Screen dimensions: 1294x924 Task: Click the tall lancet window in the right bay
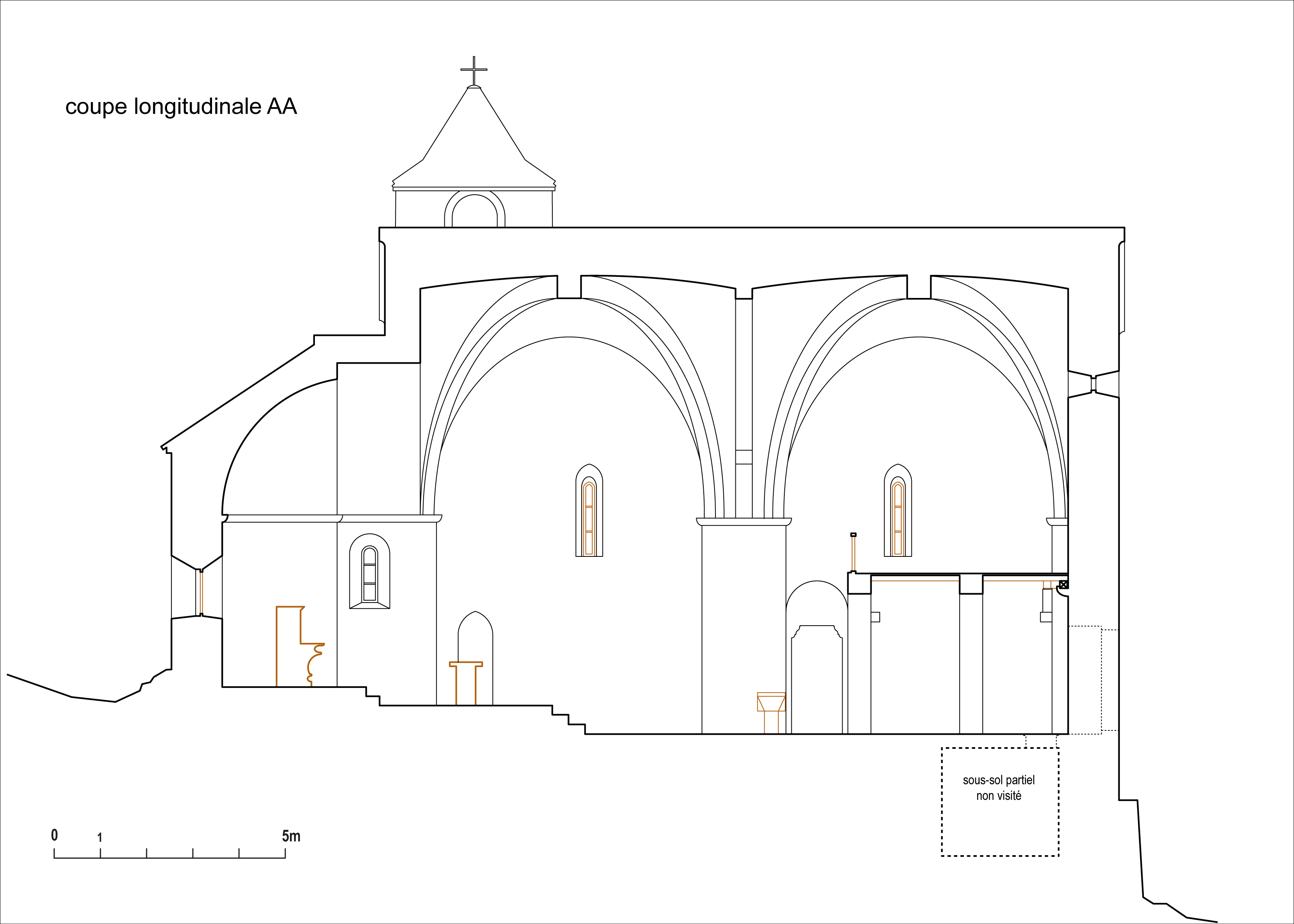897,510
